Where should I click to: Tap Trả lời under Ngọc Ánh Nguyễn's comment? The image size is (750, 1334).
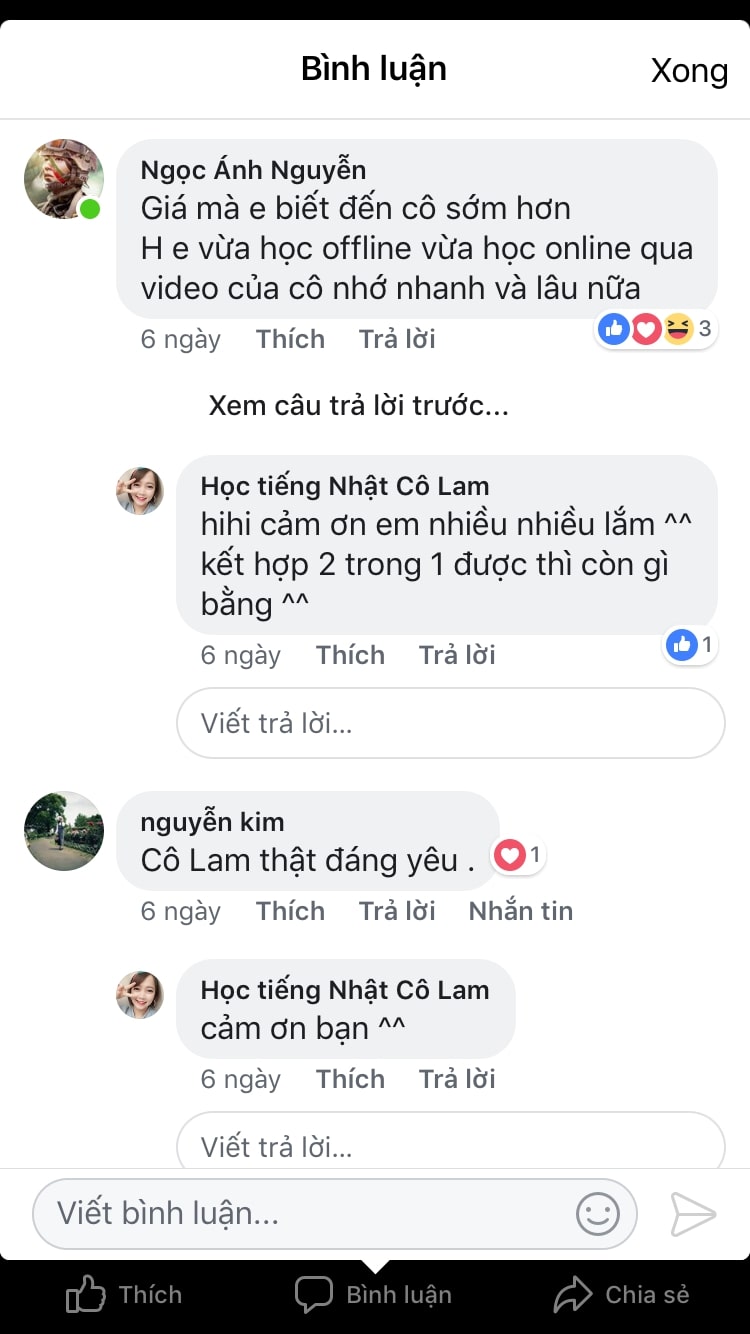tap(397, 339)
